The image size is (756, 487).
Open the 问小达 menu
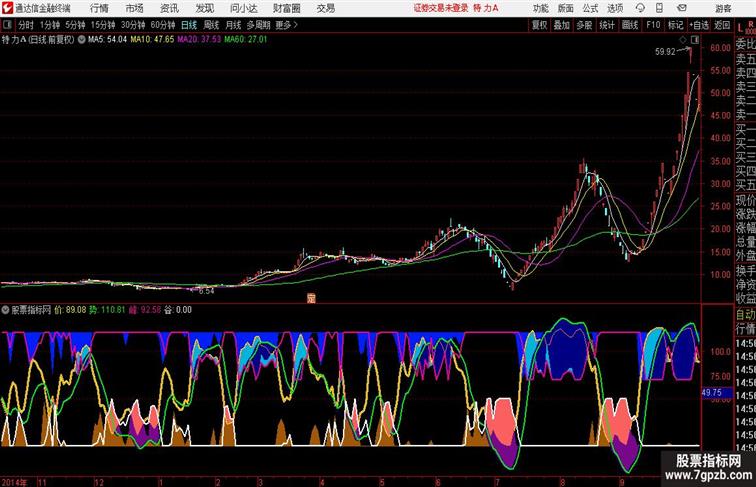click(243, 8)
